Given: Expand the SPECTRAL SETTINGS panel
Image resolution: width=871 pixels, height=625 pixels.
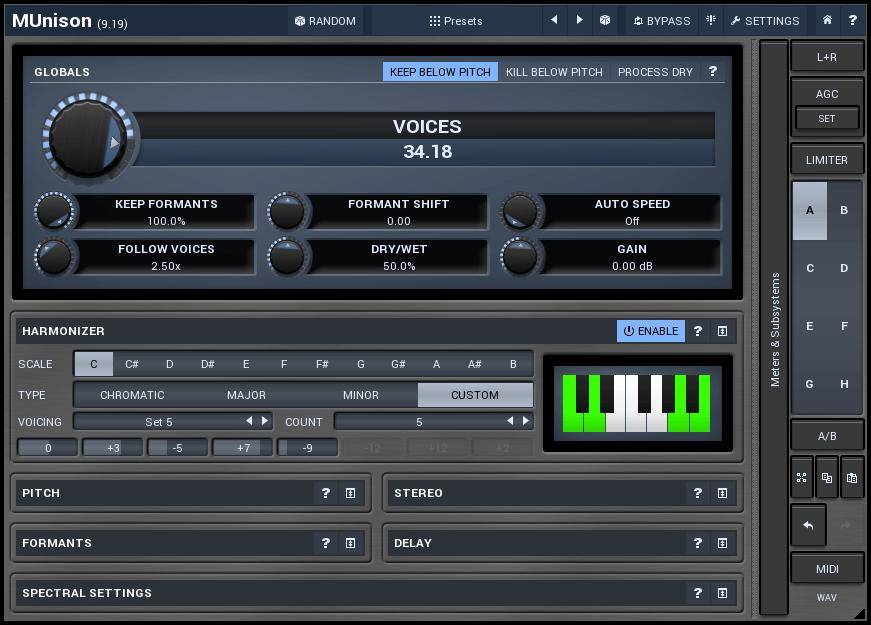Looking at the screenshot, I should tap(722, 593).
